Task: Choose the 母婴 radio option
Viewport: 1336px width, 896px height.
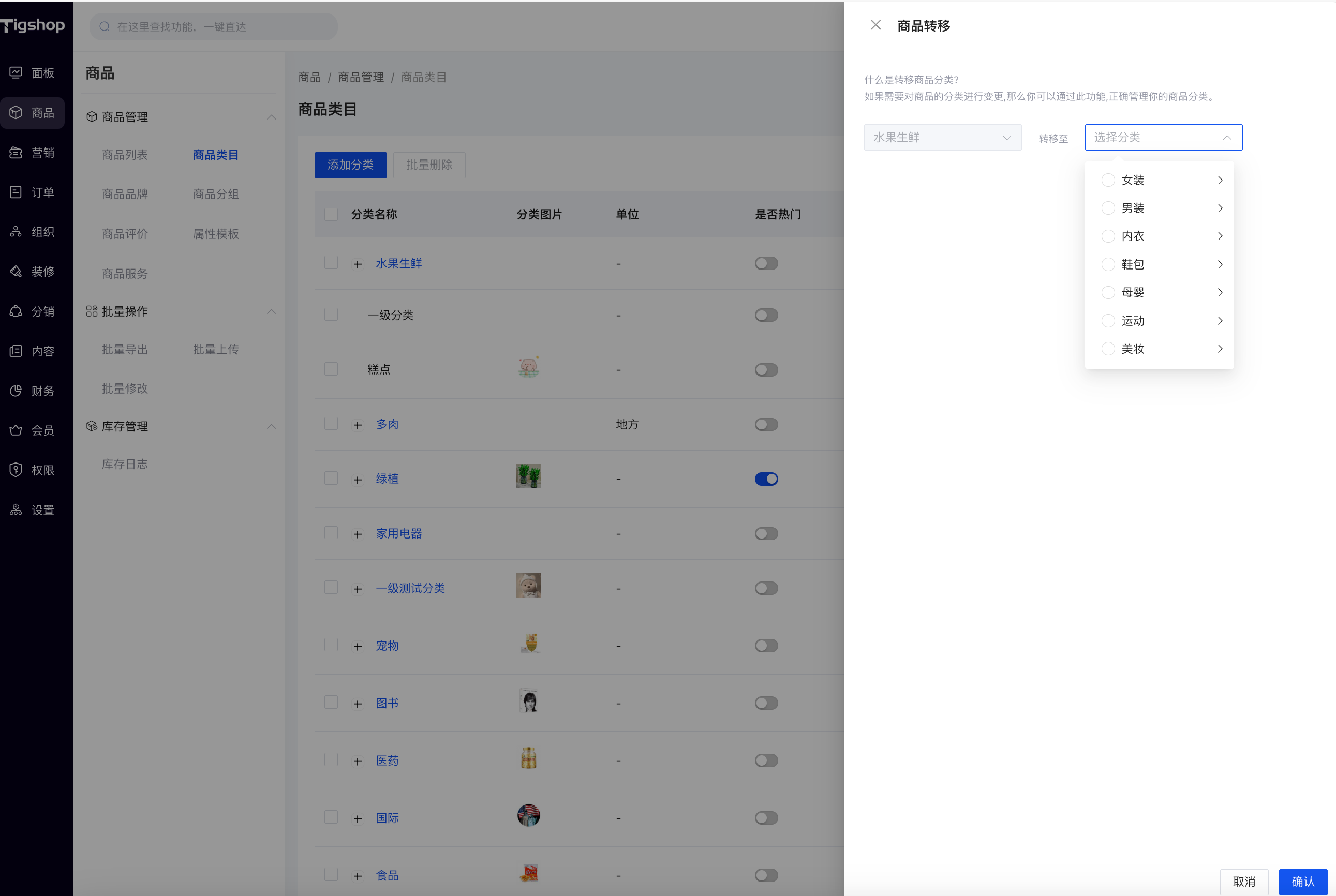Action: pyautogui.click(x=1108, y=293)
